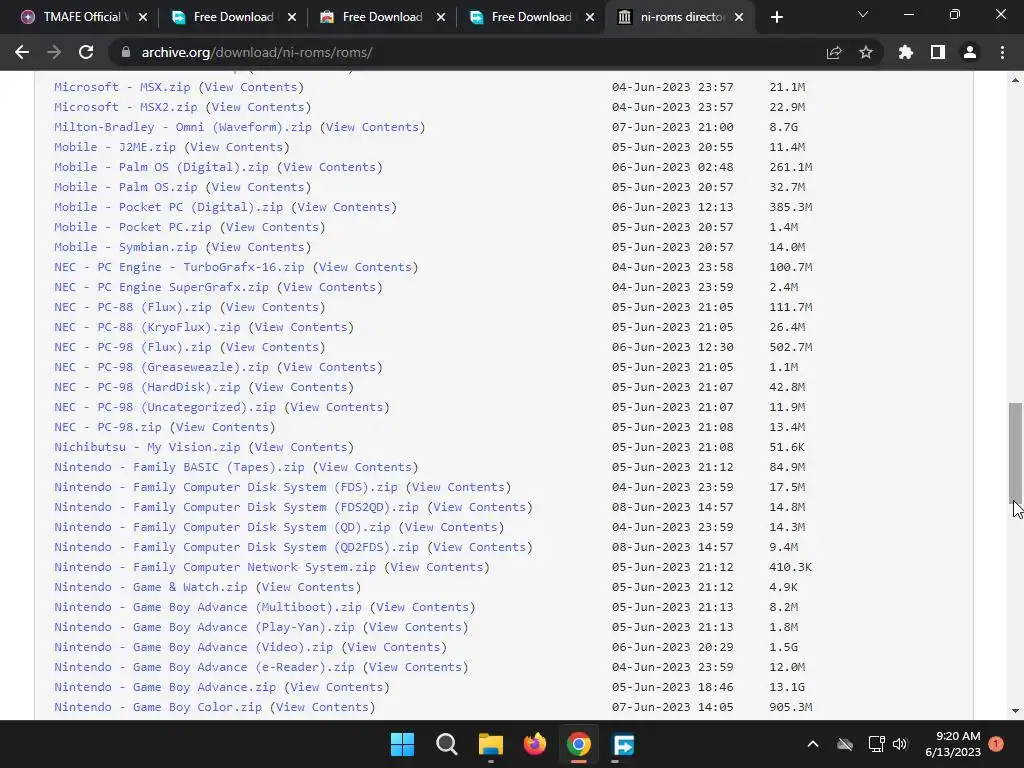Click the volume speaker tray icon
Viewport: 1024px width, 768px height.
point(900,744)
